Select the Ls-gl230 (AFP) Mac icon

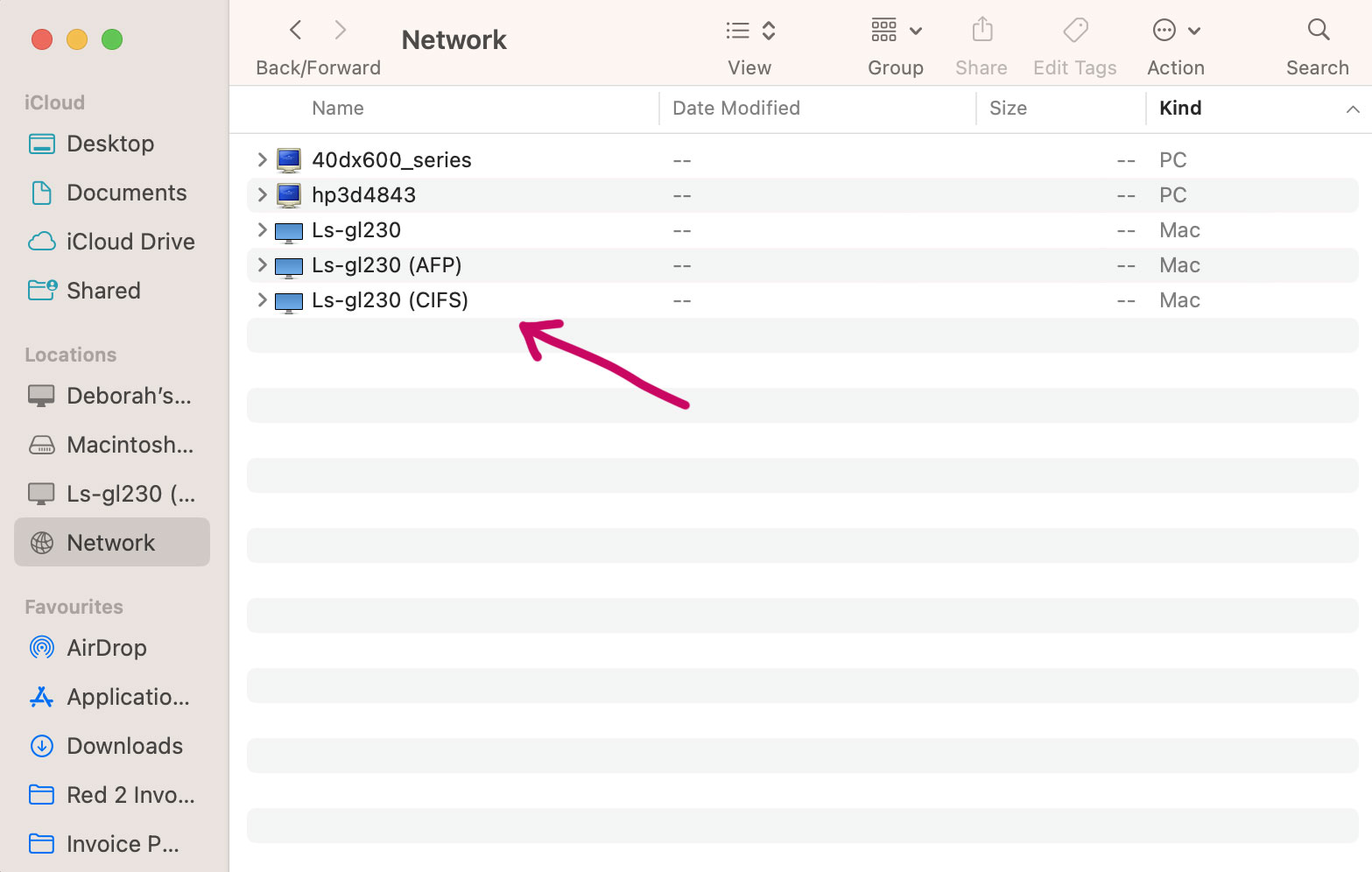click(x=289, y=266)
